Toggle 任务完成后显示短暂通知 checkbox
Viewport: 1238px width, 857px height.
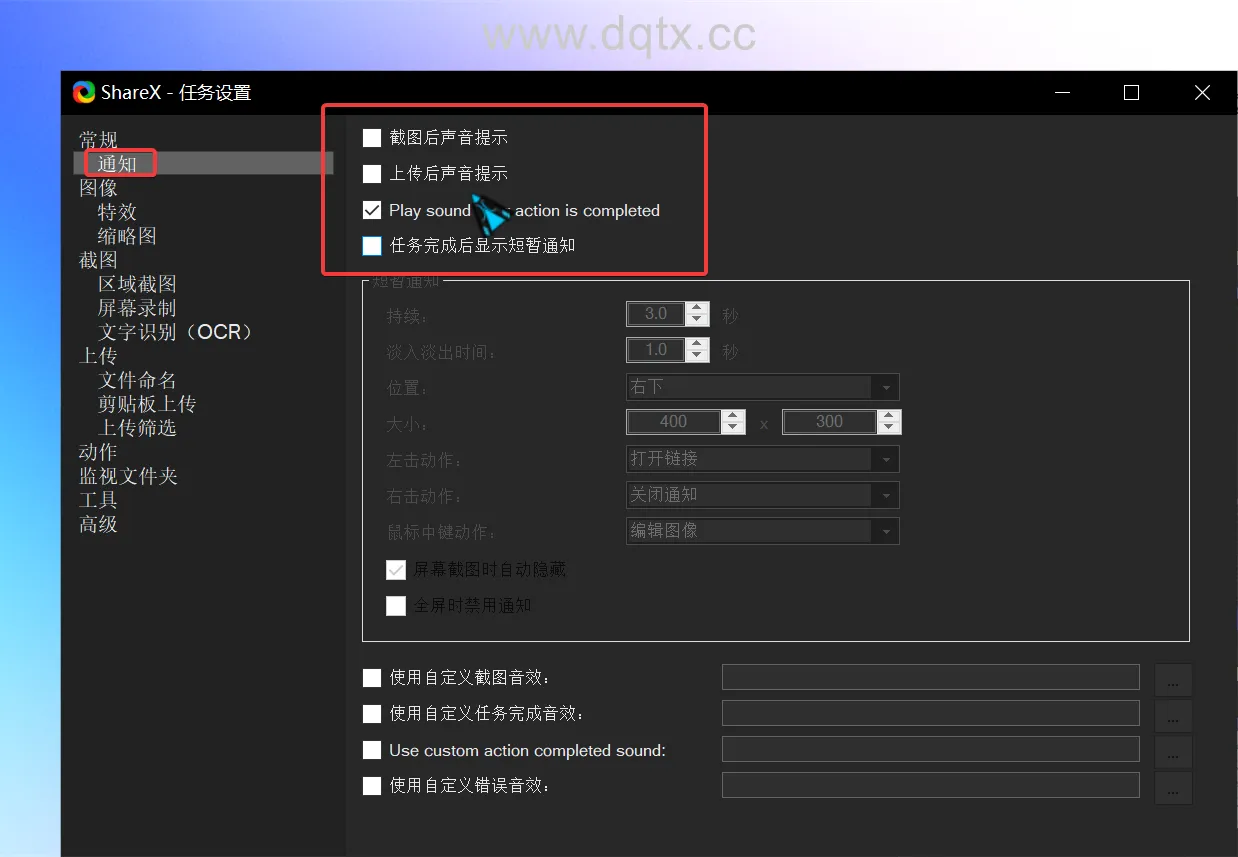[372, 246]
